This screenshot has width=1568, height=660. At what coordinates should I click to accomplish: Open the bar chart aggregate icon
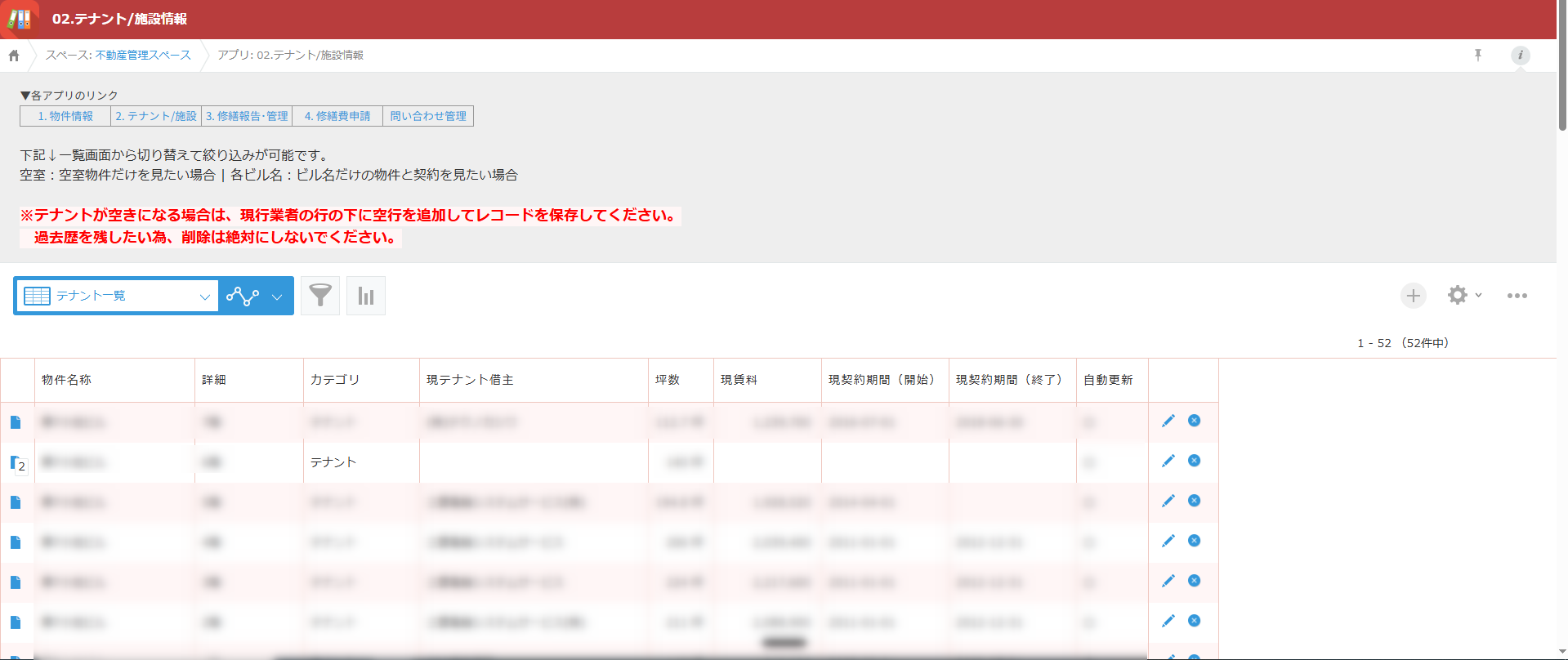tap(366, 296)
